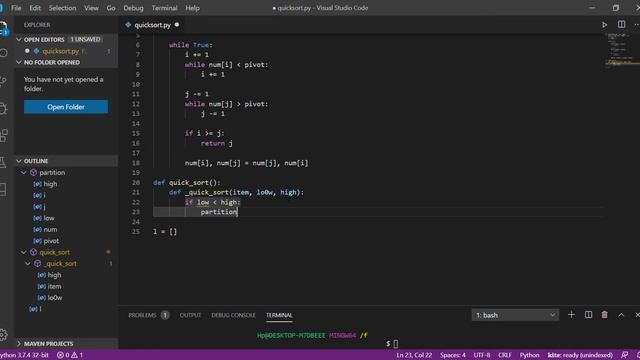Split the terminal pane
The width and height of the screenshot is (640, 360).
coord(588,315)
